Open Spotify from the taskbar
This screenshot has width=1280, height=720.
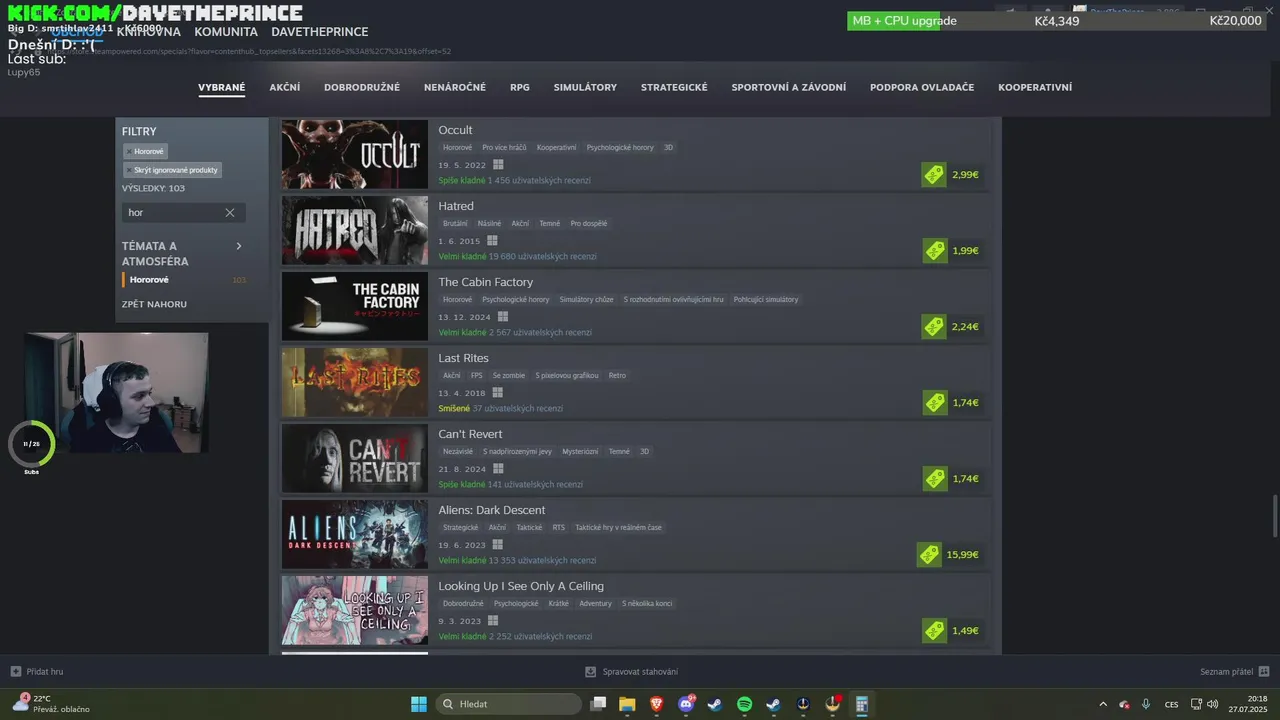point(744,704)
